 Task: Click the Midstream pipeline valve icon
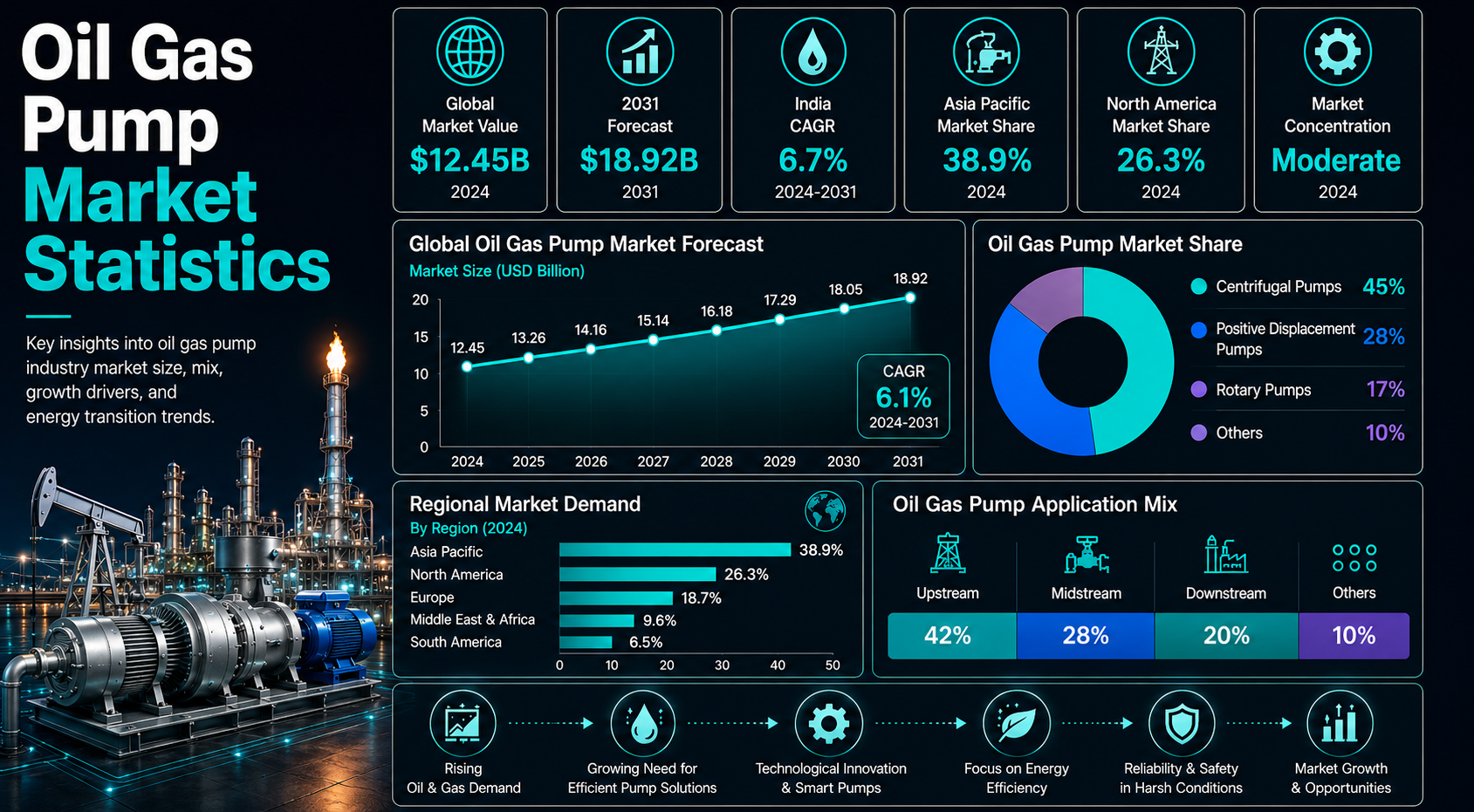1087,554
